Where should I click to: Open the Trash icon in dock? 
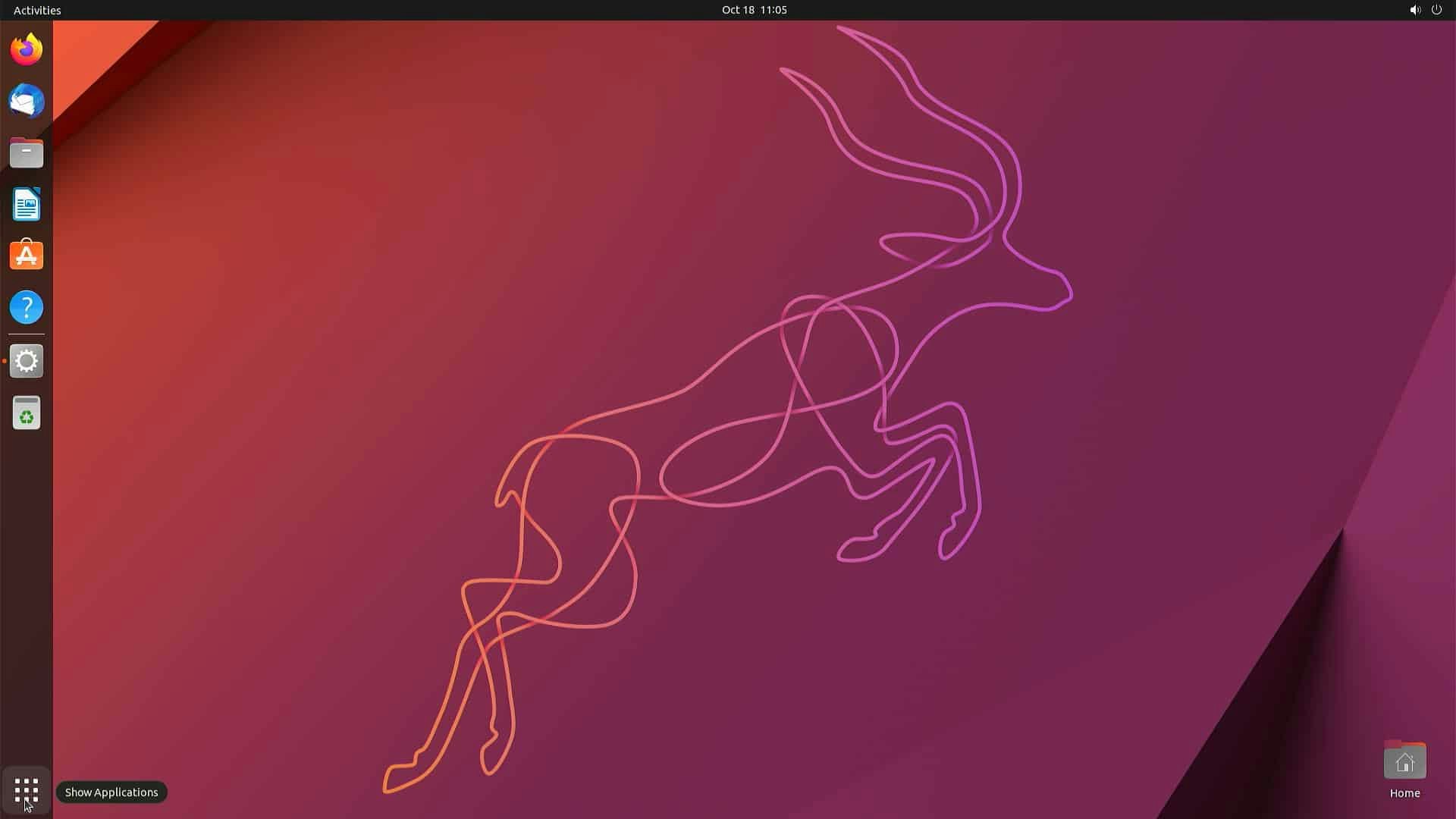click(27, 413)
